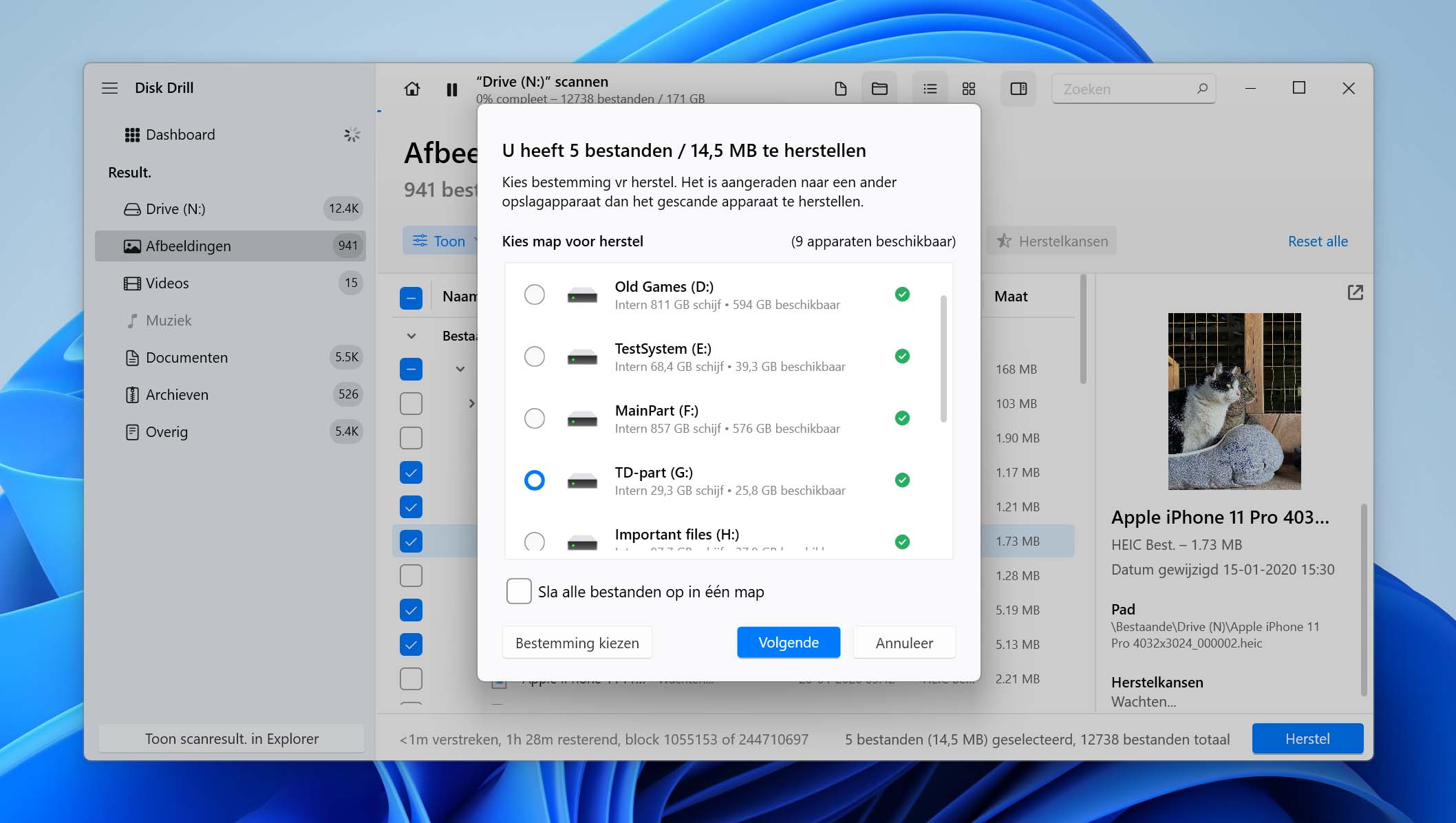Click the device list scrollbar
1456x823 pixels.
coord(943,359)
